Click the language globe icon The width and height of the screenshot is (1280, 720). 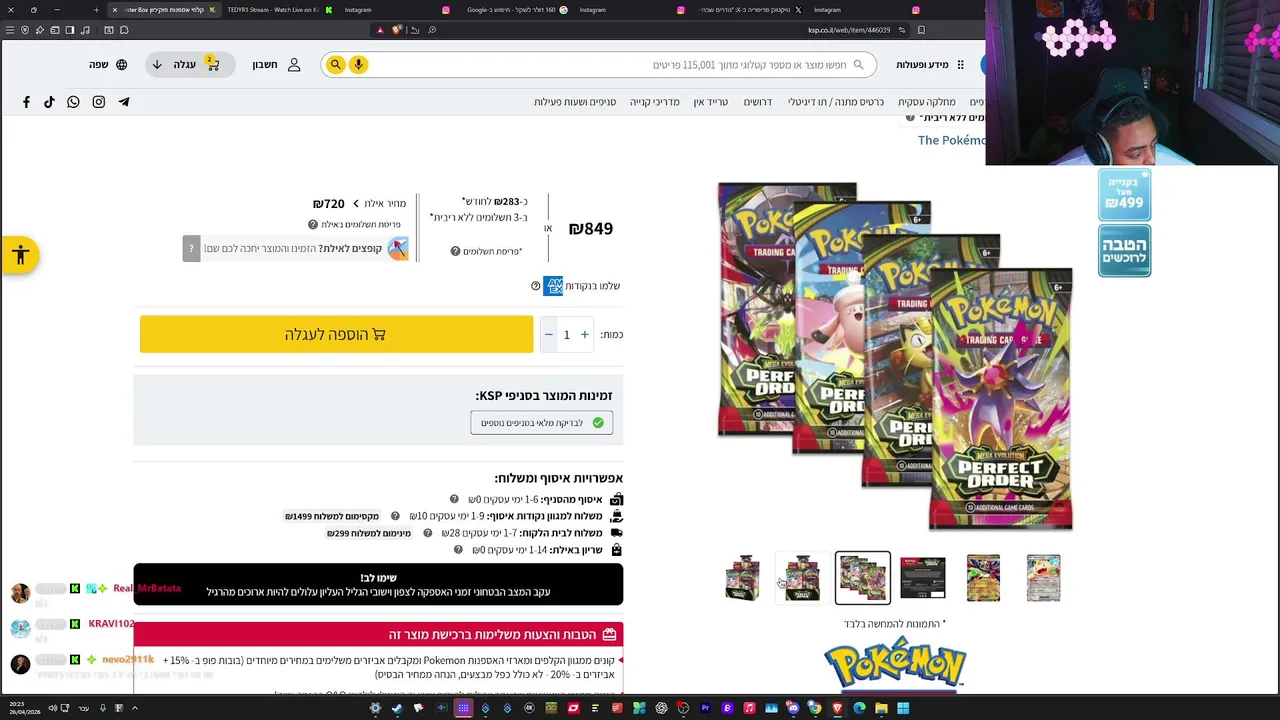point(121,65)
